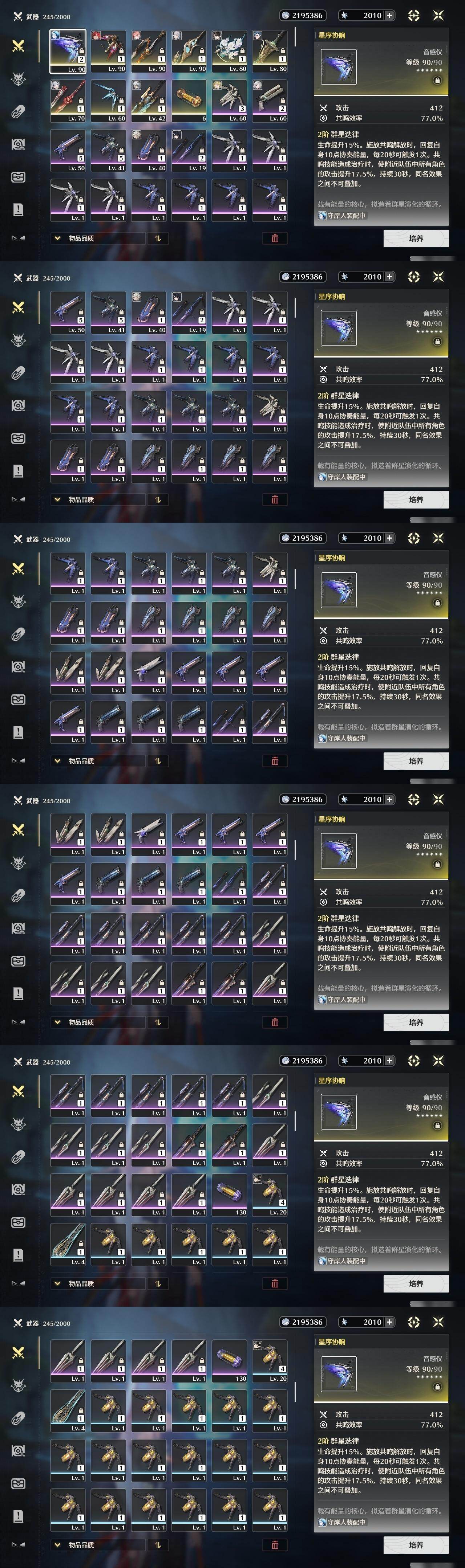Image resolution: width=465 pixels, height=1568 pixels.
Task: Toggle the sort order arrows in the topmost panel
Action: (158, 238)
